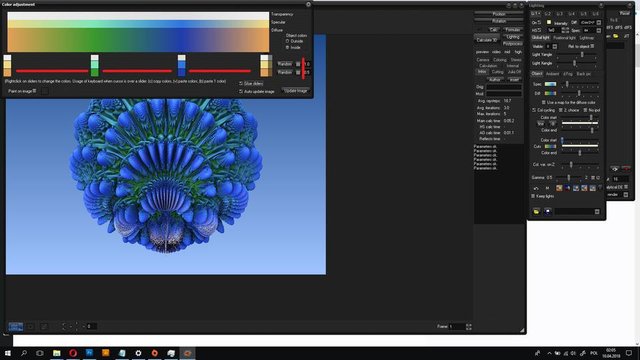This screenshot has width=640, height=360.
Task: Open the Windows Start menu
Action: click(7, 353)
